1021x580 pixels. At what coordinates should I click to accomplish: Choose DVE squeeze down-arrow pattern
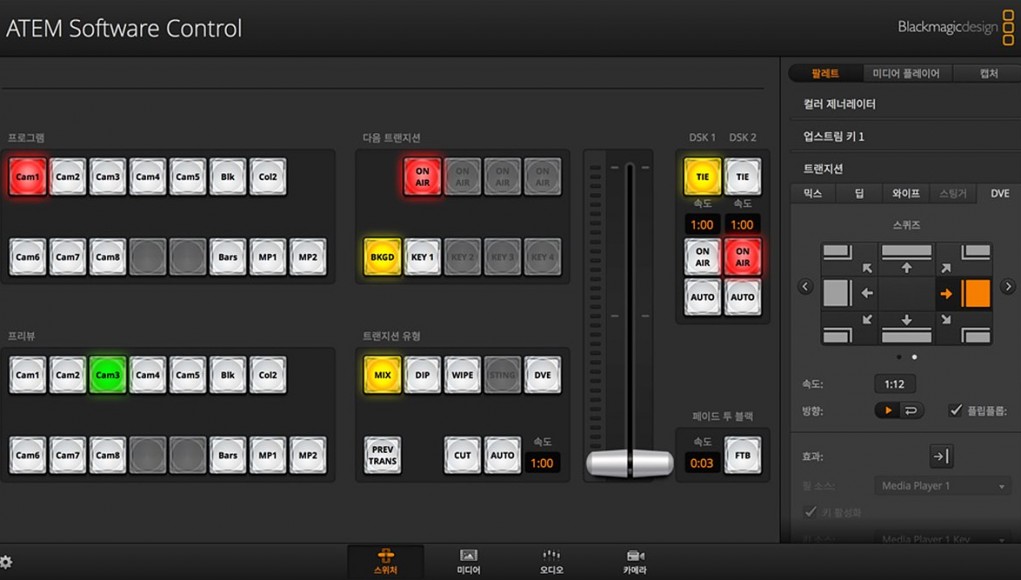pos(906,327)
